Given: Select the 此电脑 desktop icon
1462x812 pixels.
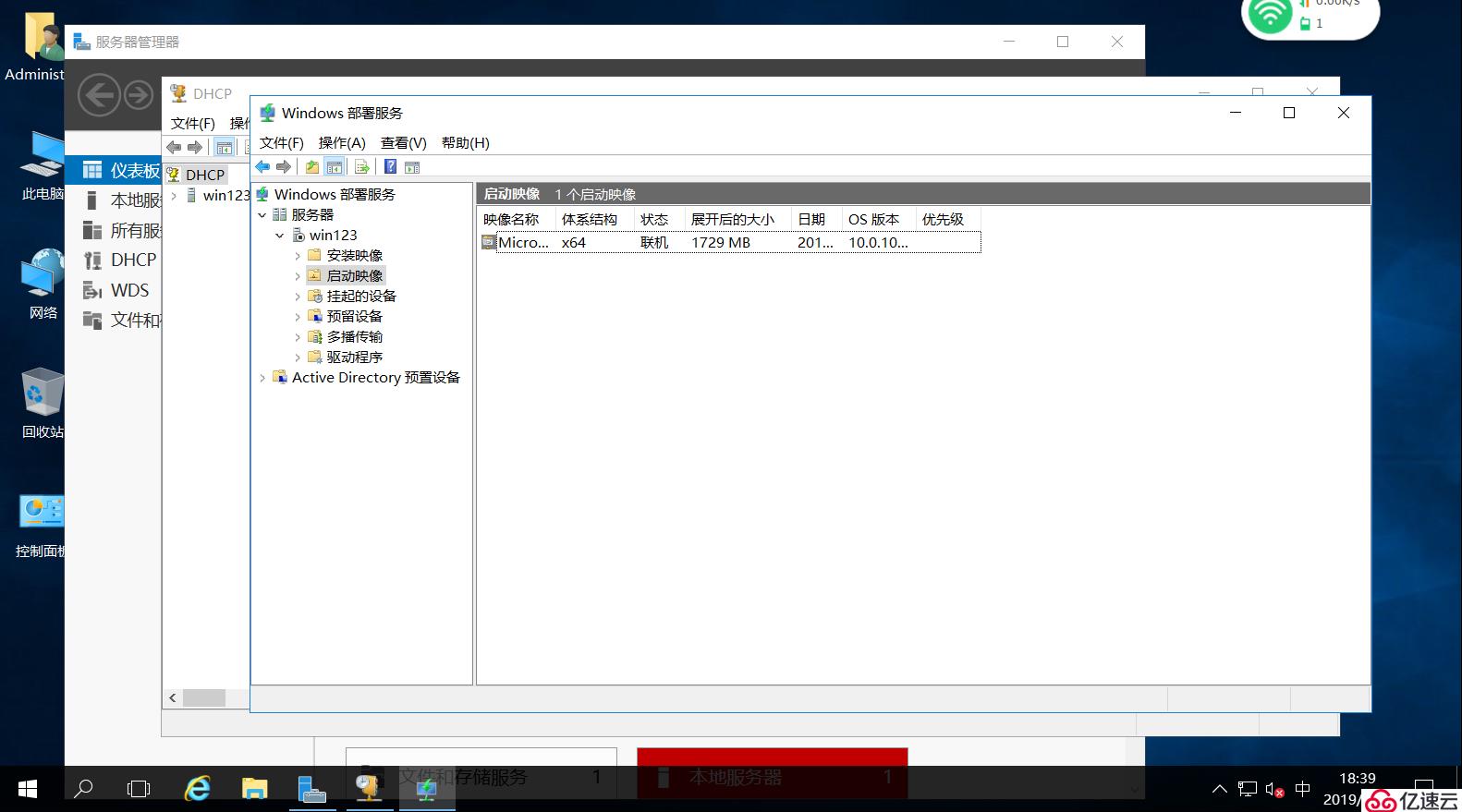Looking at the screenshot, I should 42,166.
